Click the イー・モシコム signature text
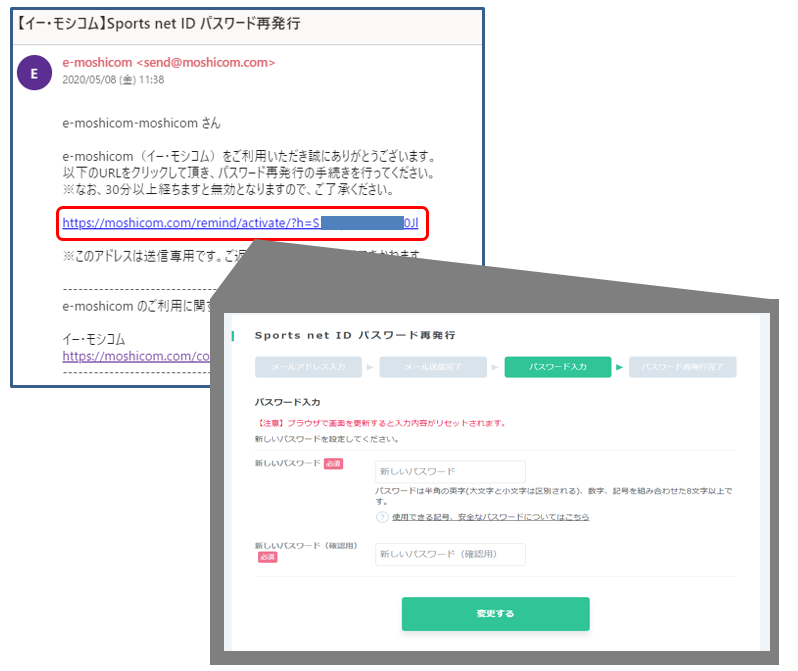 click(94, 340)
